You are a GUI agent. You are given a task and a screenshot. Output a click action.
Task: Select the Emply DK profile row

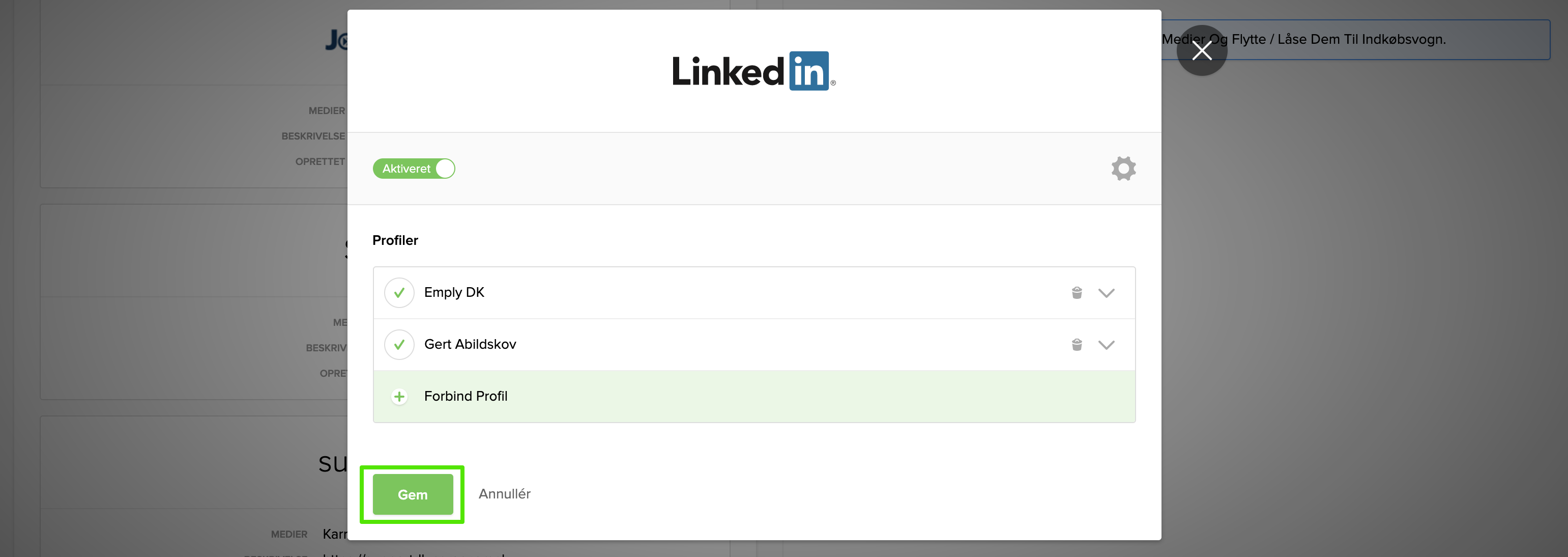670,293
